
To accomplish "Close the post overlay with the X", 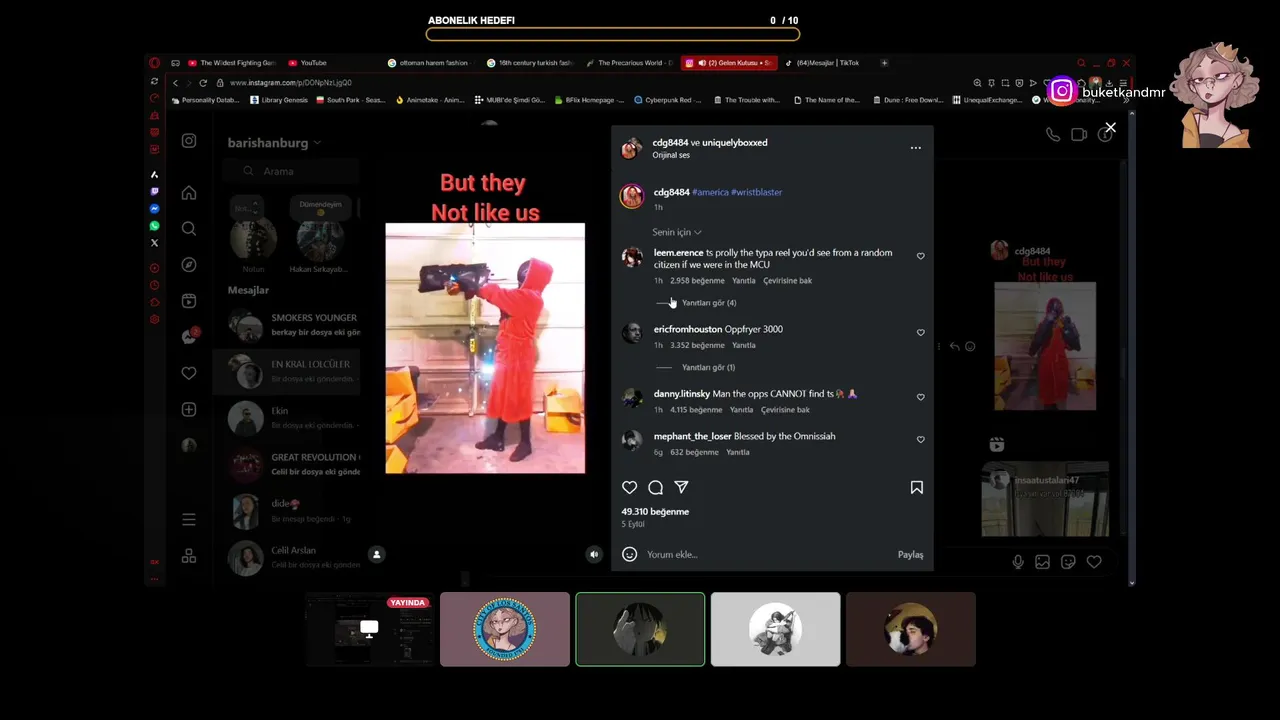I will point(1110,127).
